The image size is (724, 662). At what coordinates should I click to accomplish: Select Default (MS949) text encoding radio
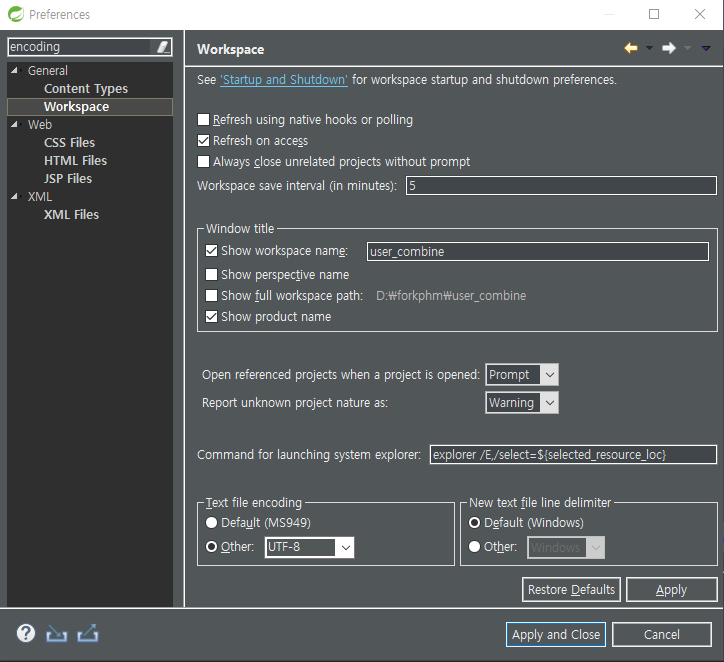[211, 523]
